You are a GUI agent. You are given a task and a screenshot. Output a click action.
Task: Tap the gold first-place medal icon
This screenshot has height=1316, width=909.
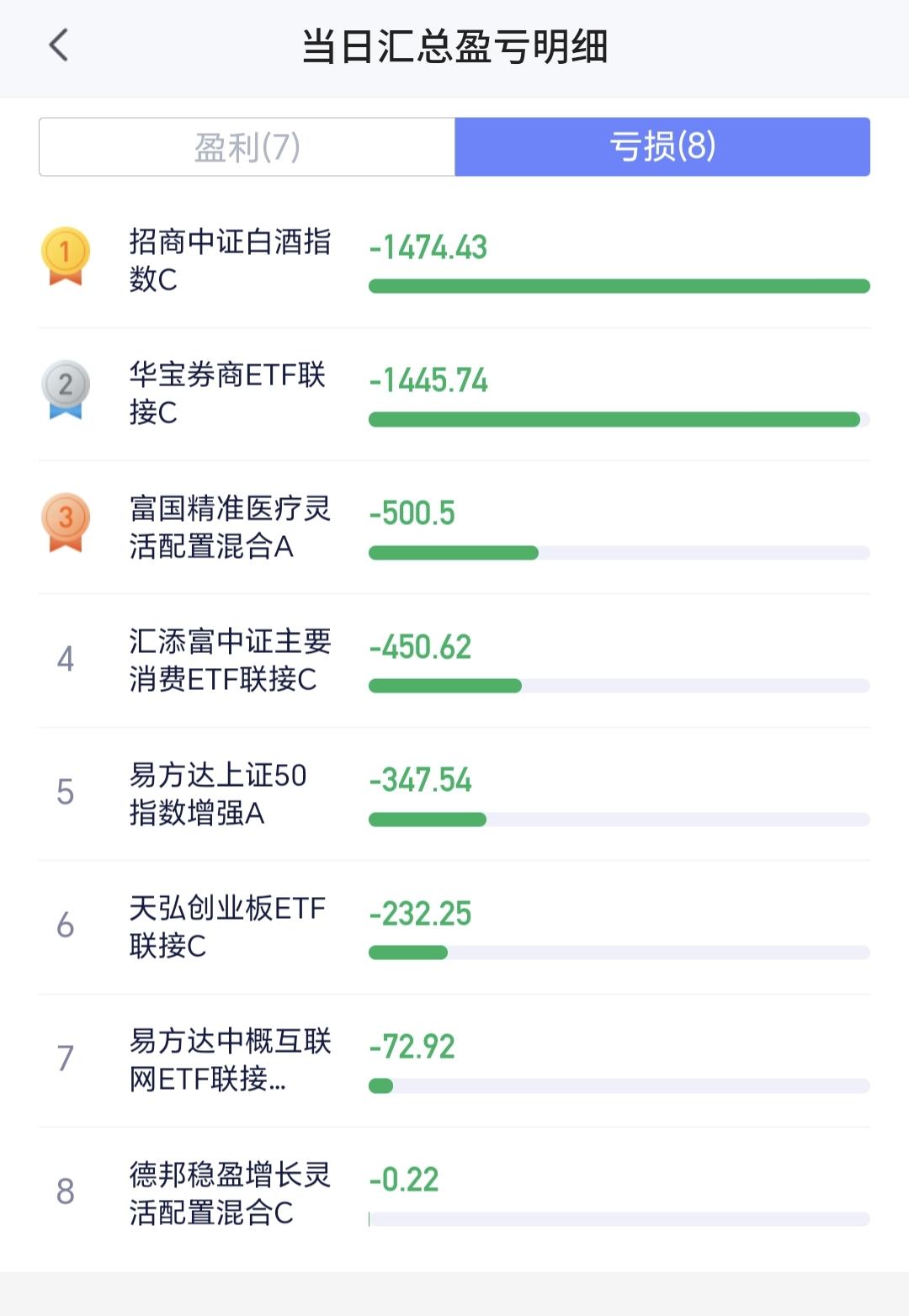[65, 256]
